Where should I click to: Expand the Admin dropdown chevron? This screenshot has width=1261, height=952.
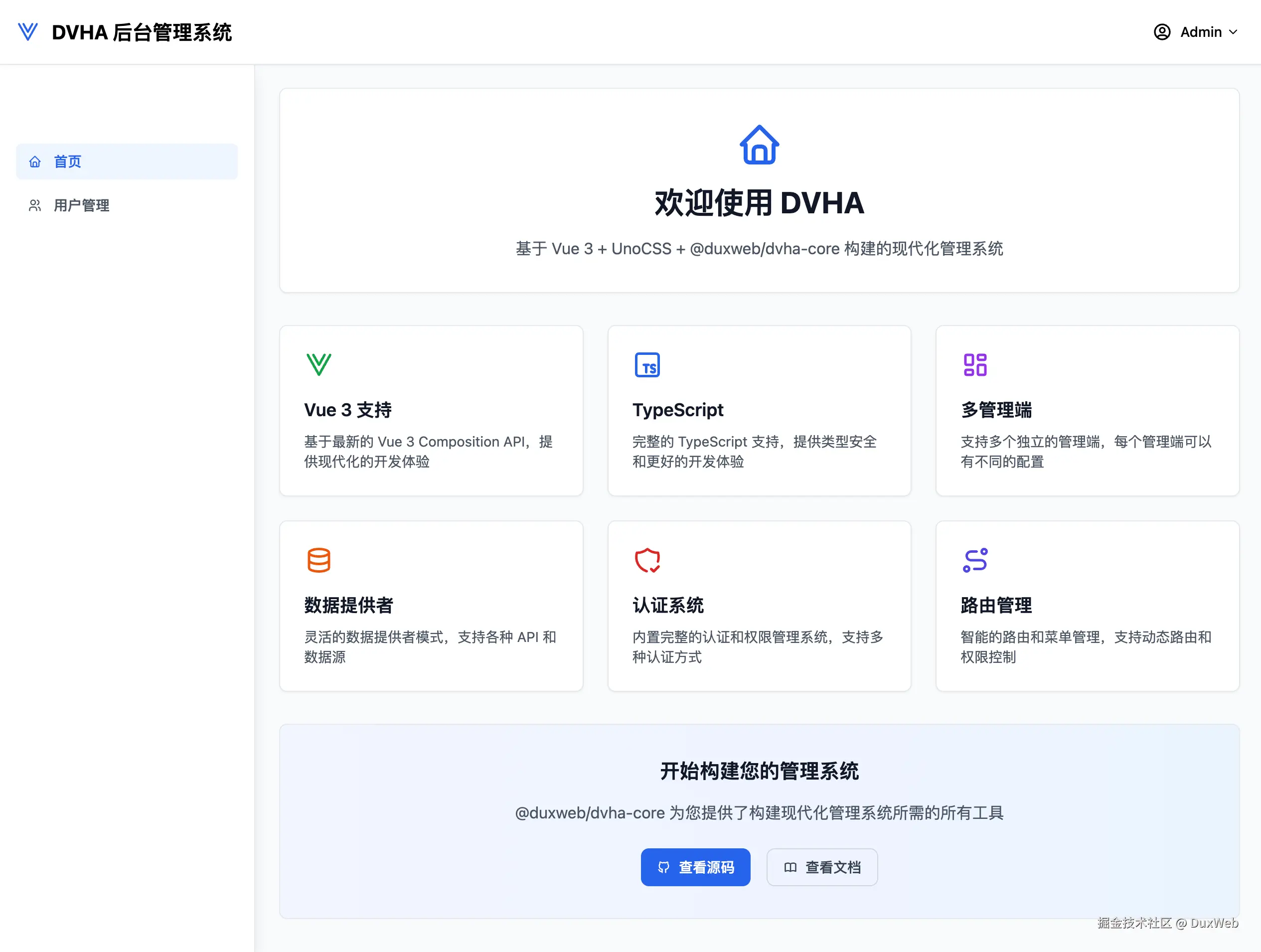click(x=1233, y=32)
